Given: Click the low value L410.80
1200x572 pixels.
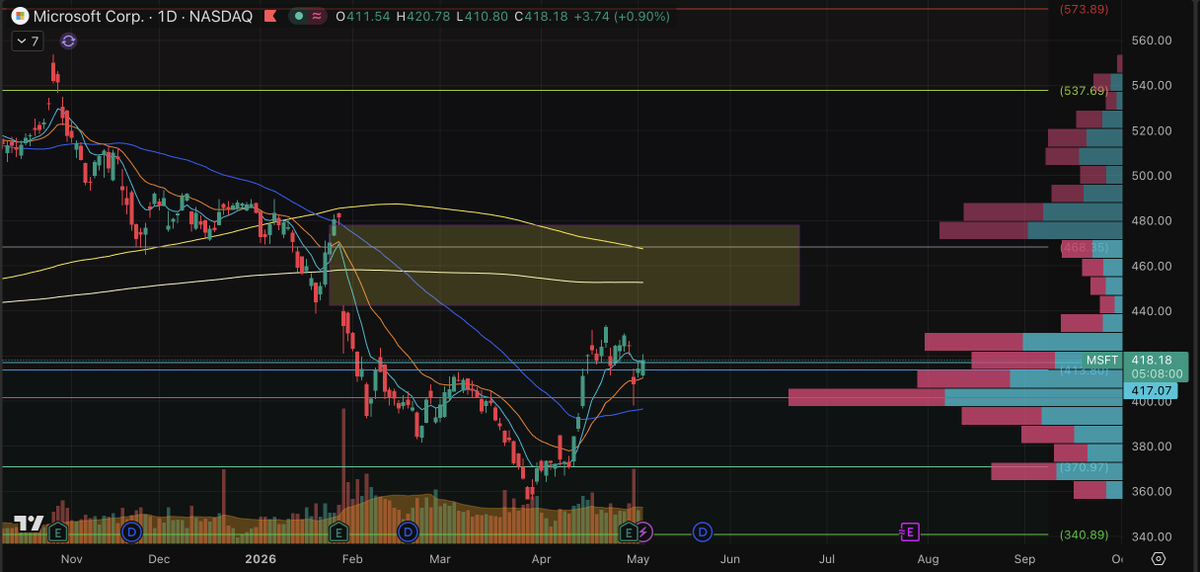Looking at the screenshot, I should [480, 17].
